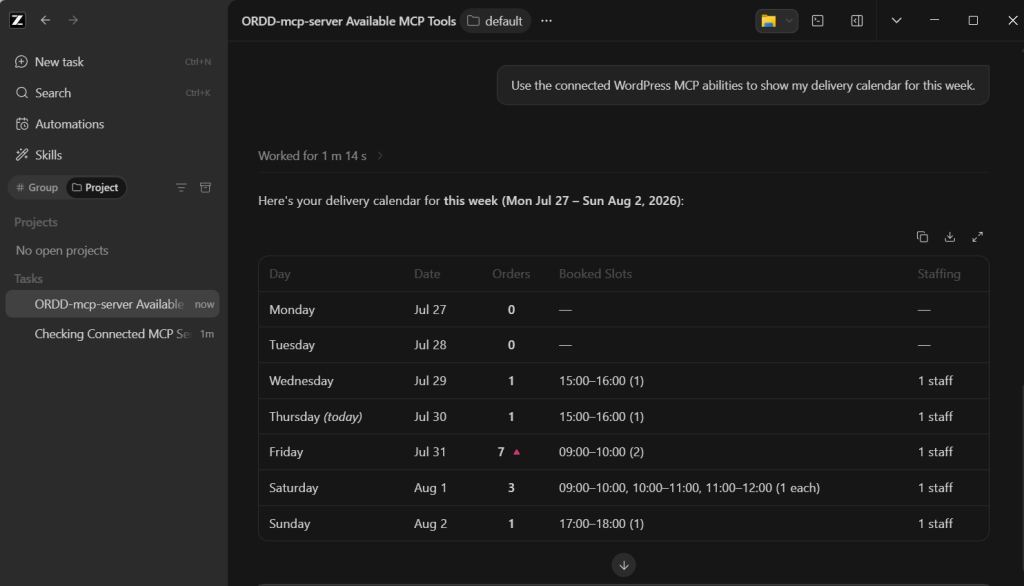Open the three-dot more options menu
Image resolution: width=1024 pixels, height=586 pixels.
547,21
